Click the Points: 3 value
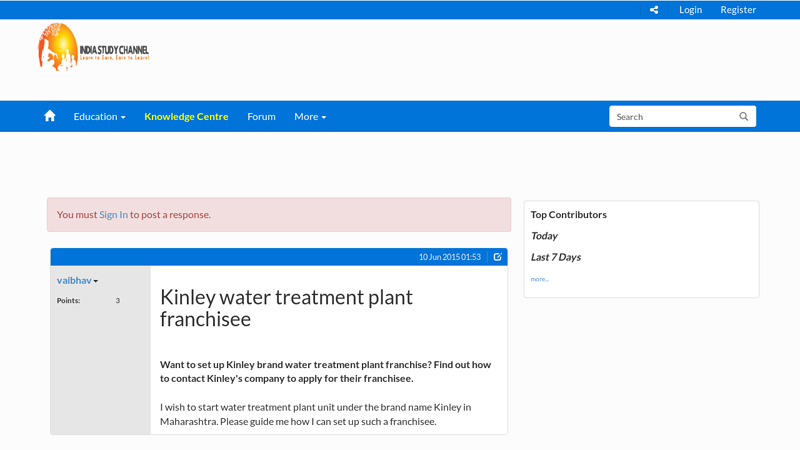Image resolution: width=800 pixels, height=450 pixels. [x=117, y=301]
